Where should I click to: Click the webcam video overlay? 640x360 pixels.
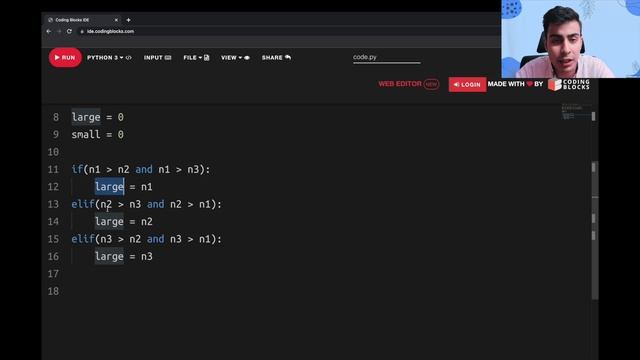[571, 39]
